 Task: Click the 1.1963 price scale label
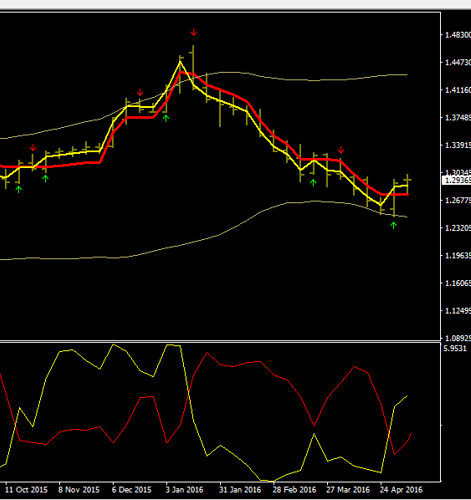click(x=458, y=256)
